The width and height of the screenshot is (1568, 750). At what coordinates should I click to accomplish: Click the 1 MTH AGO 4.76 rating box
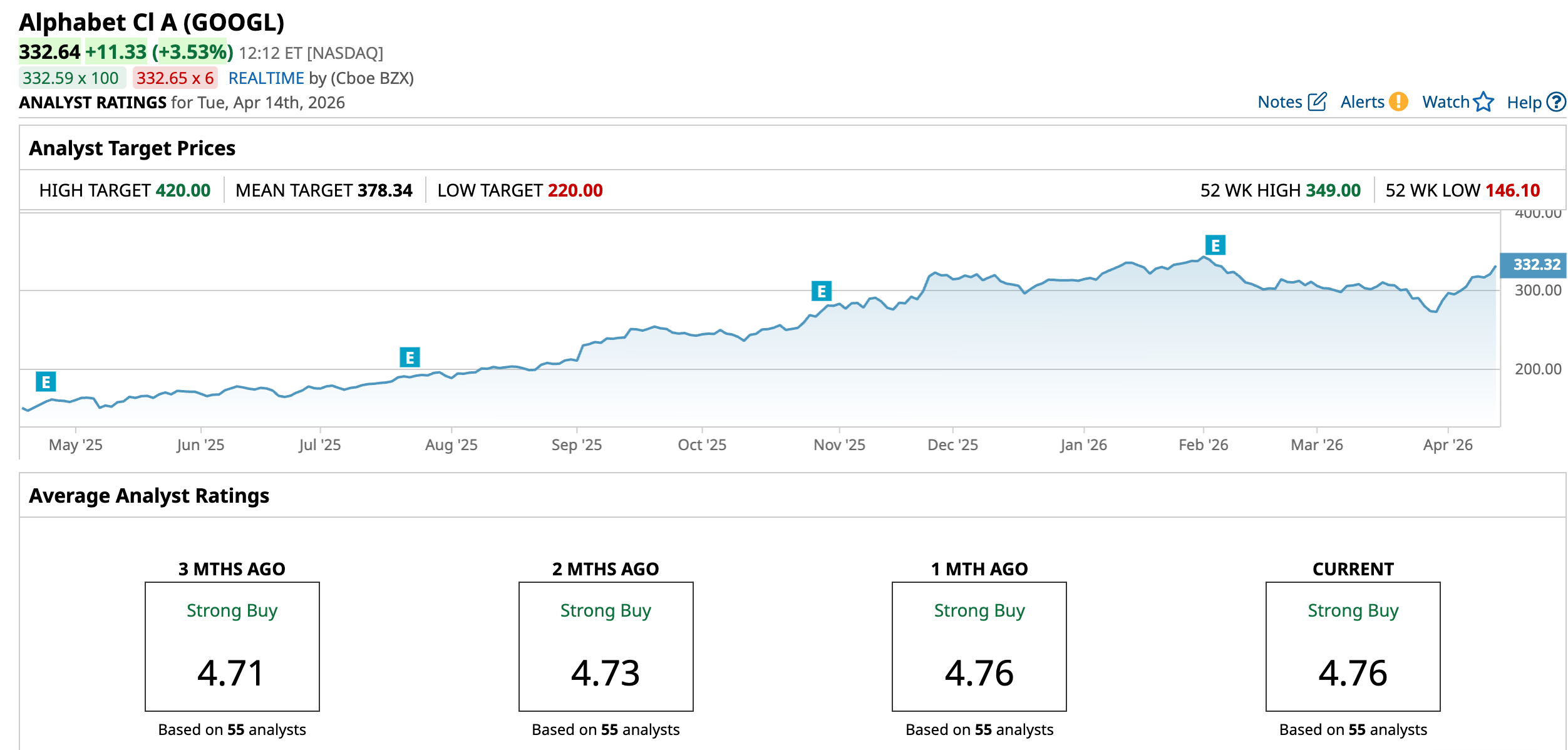click(x=979, y=646)
